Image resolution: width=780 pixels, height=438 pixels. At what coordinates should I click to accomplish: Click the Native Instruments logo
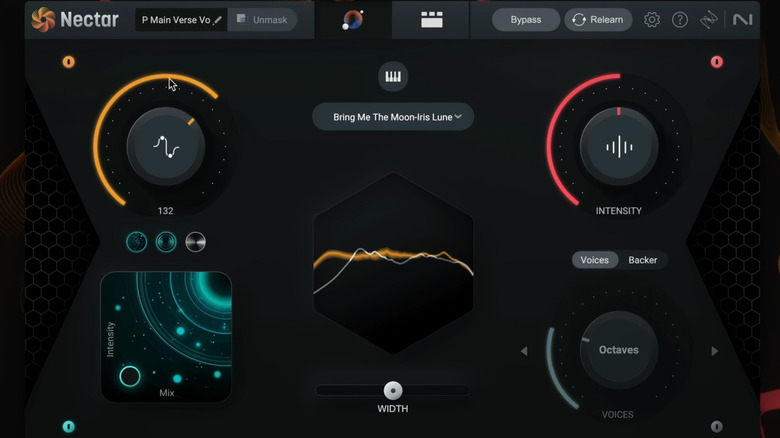pyautogui.click(x=742, y=20)
